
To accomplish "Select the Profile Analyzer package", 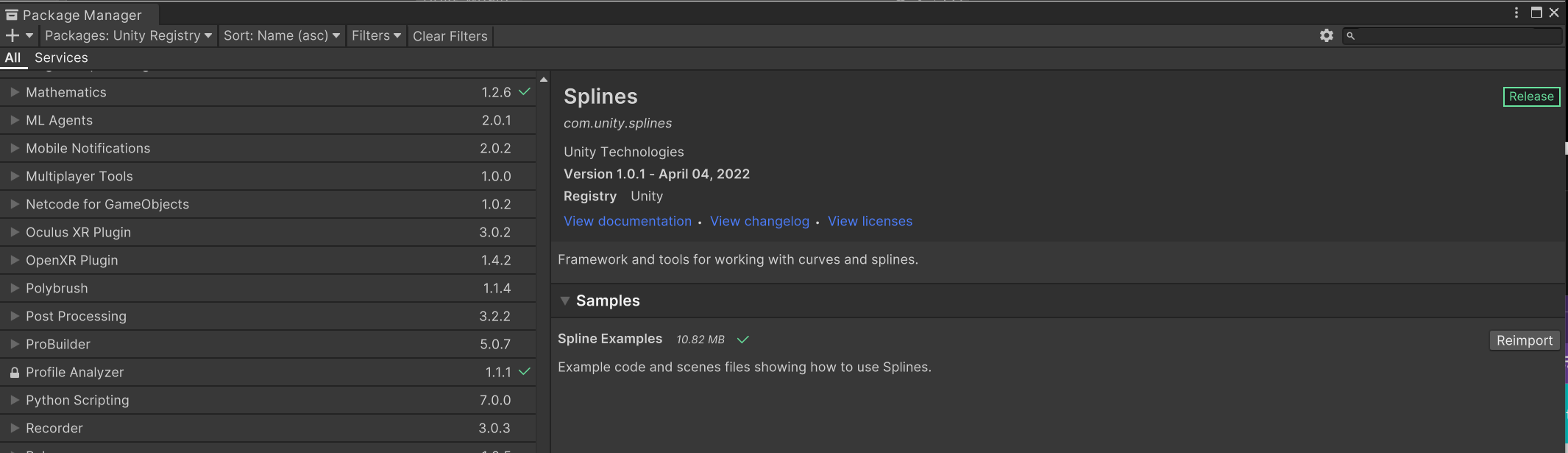I will click(x=268, y=372).
